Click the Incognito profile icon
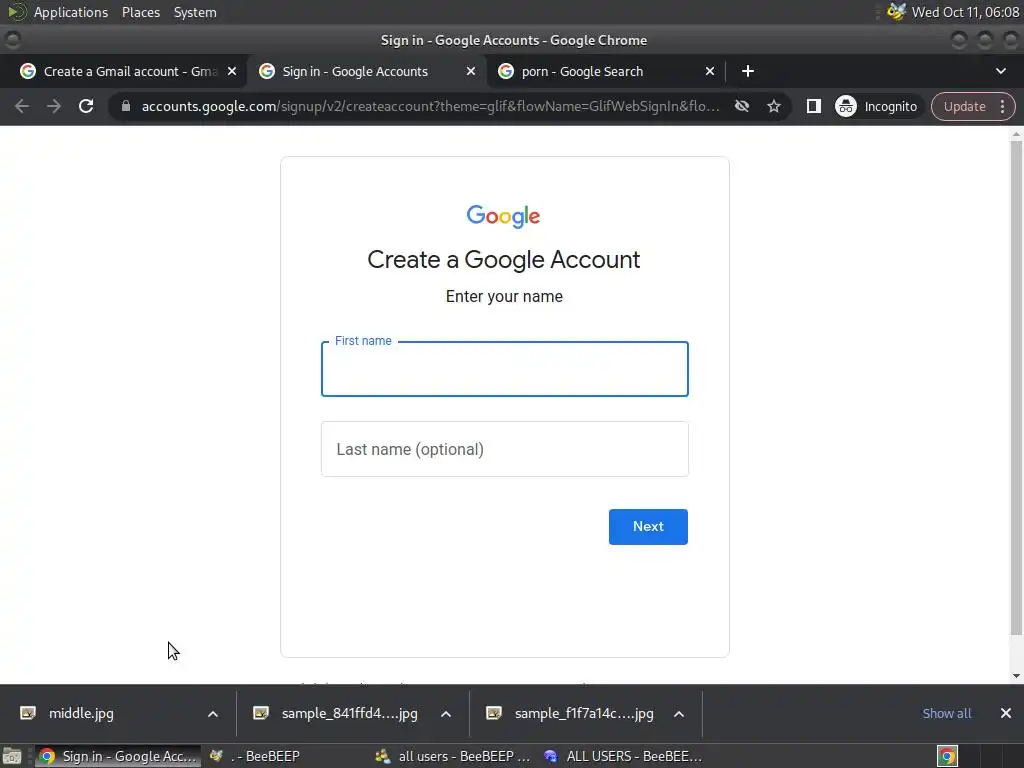This screenshot has width=1024, height=768. [x=846, y=106]
